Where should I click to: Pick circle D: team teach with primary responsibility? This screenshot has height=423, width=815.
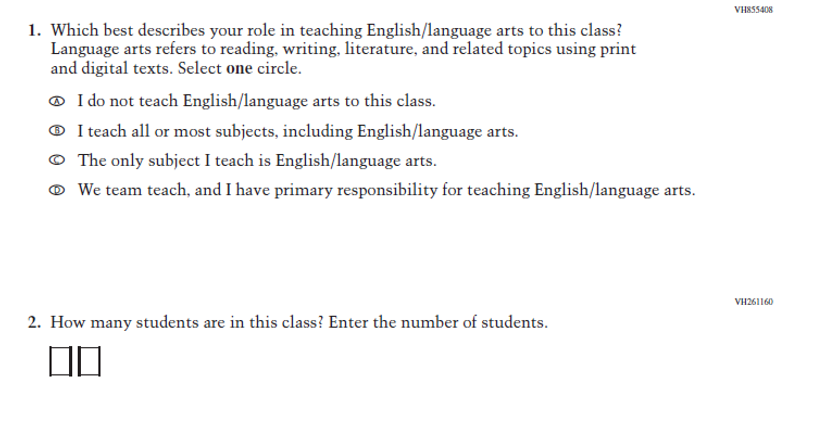62,190
